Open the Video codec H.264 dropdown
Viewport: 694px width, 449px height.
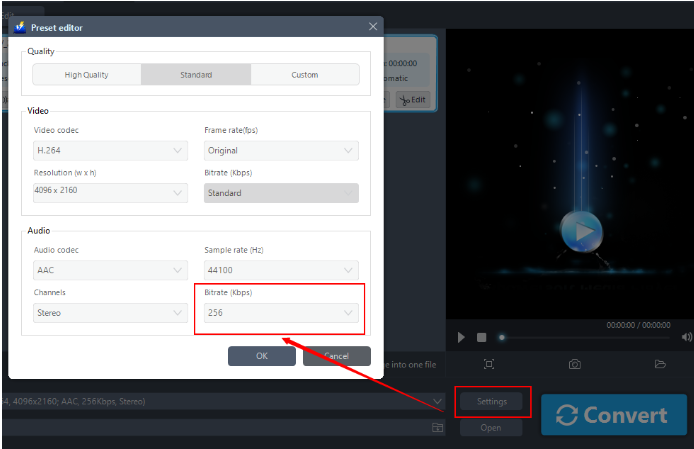tap(110, 151)
